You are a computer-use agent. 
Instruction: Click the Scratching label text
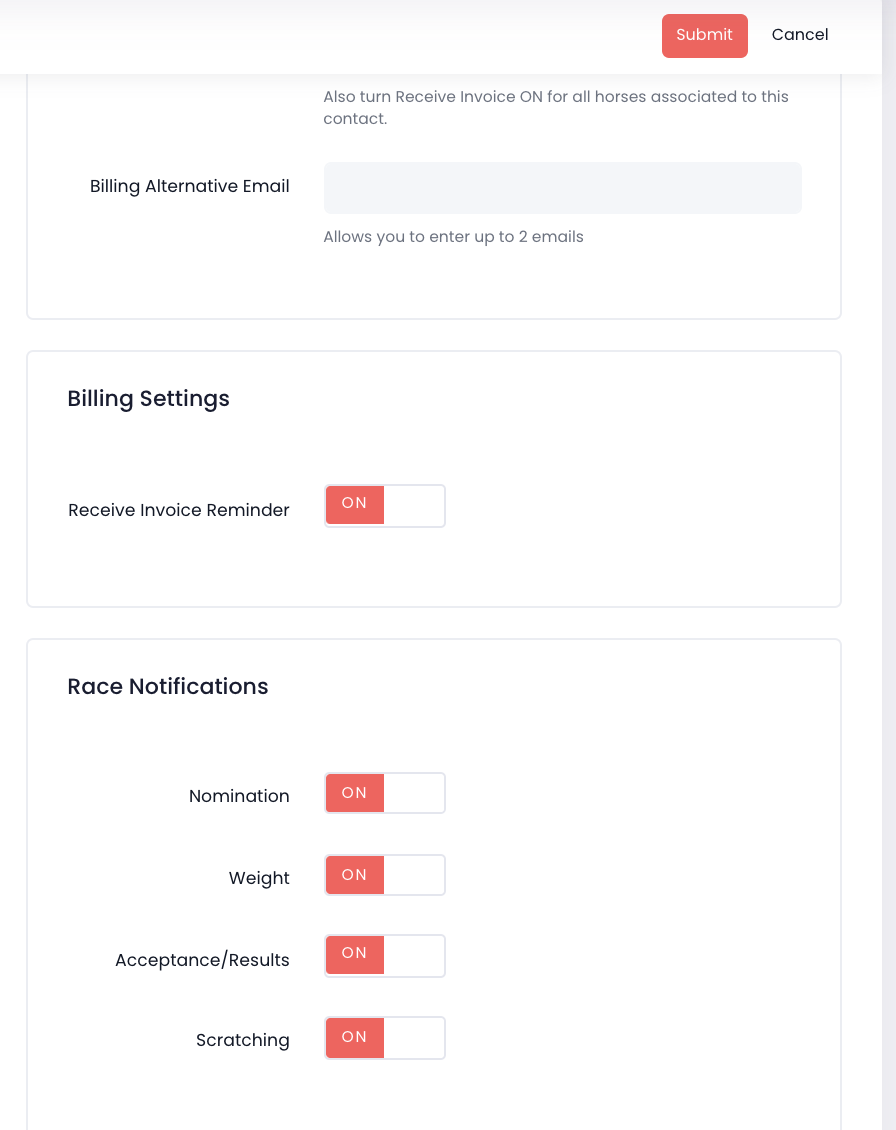pyautogui.click(x=243, y=1040)
